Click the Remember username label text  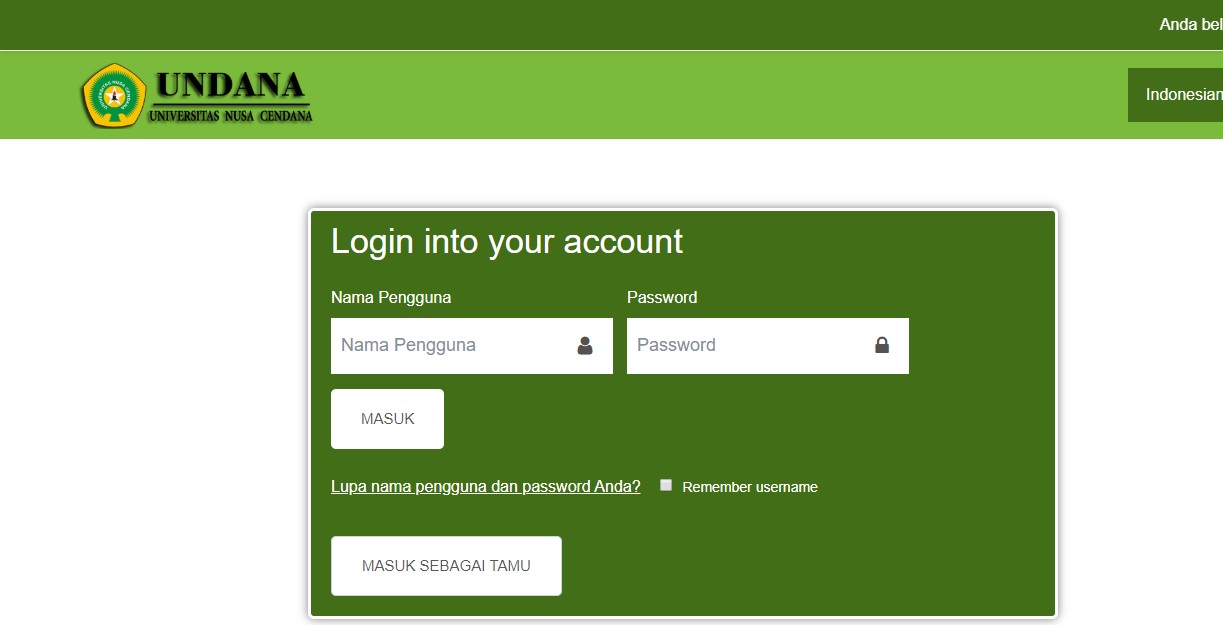[750, 487]
